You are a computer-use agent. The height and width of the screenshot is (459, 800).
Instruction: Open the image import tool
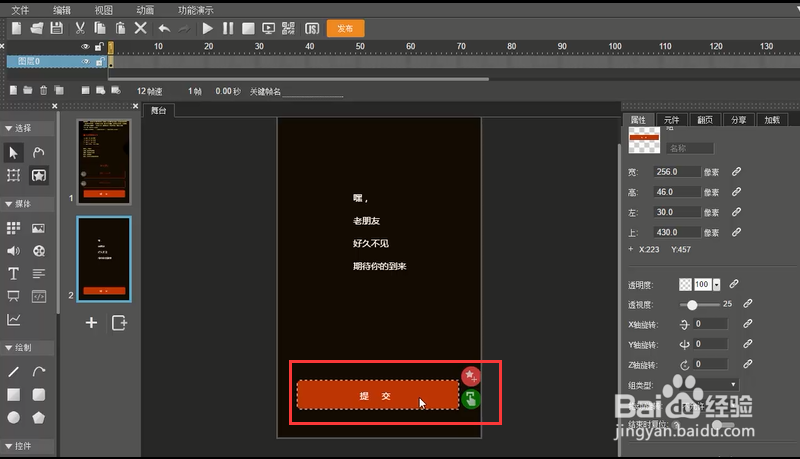38,228
